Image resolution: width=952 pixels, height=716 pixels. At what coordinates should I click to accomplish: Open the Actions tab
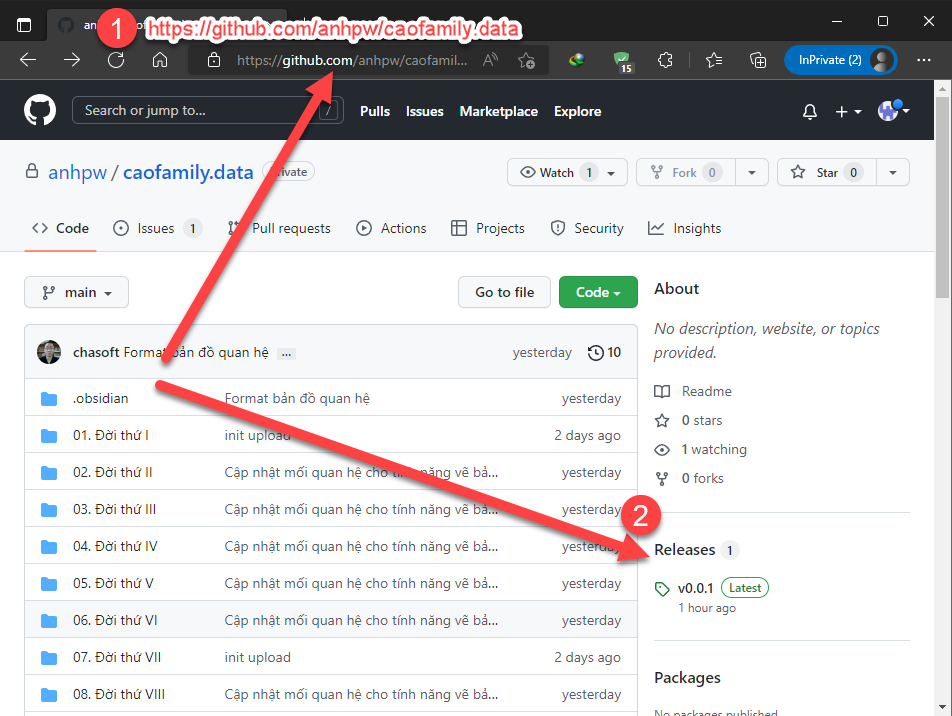(x=391, y=228)
